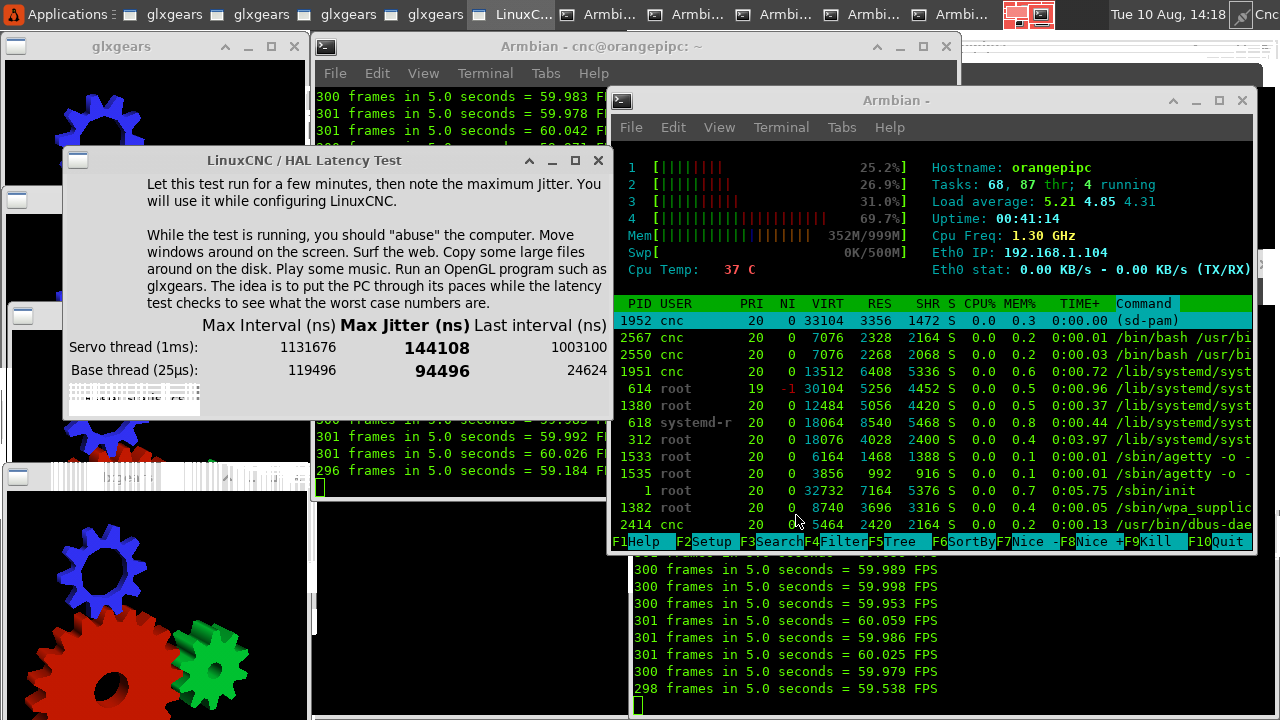1280x720 pixels.
Task: Click servo thread Max Interval value 1131676
Action: [308, 347]
